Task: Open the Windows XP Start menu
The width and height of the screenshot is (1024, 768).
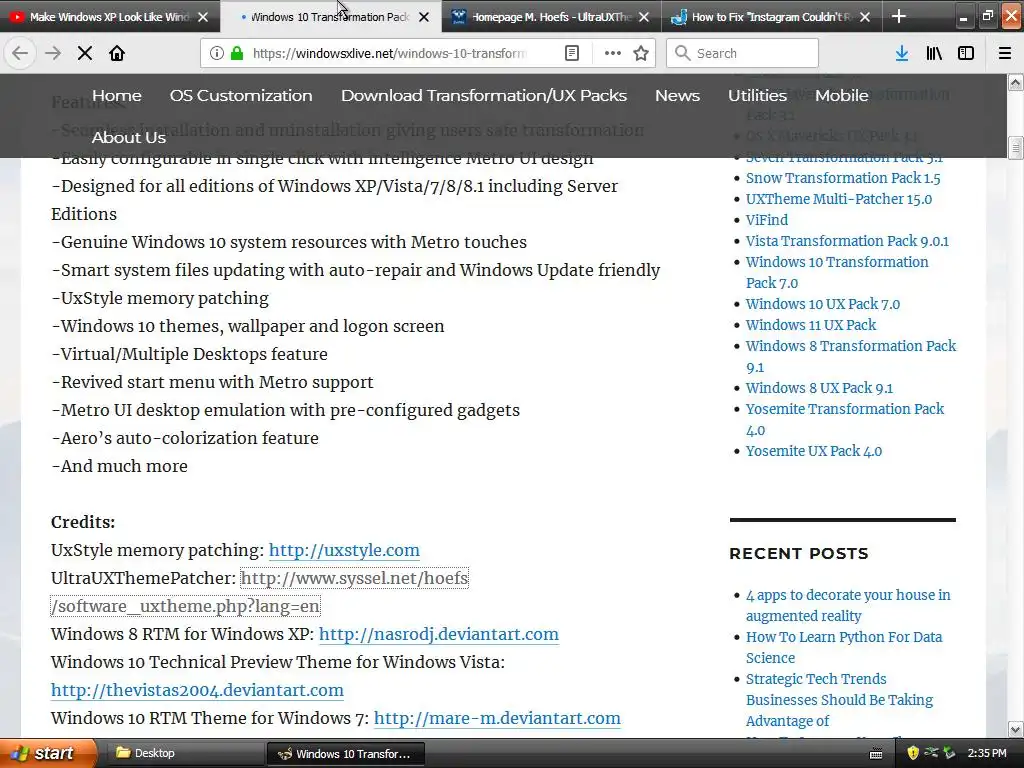Action: (48, 754)
